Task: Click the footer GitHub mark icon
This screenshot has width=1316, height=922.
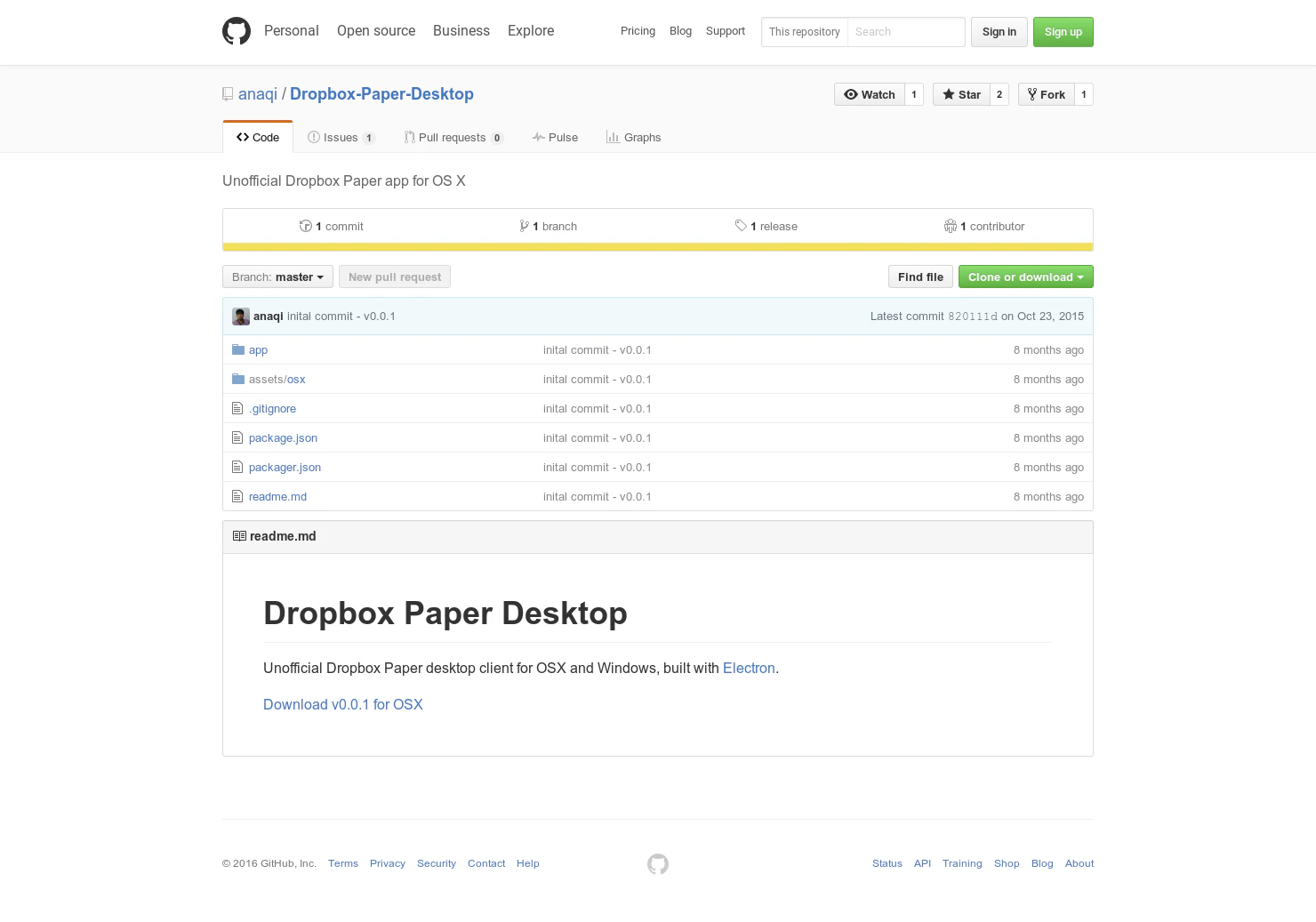Action: coord(658,863)
